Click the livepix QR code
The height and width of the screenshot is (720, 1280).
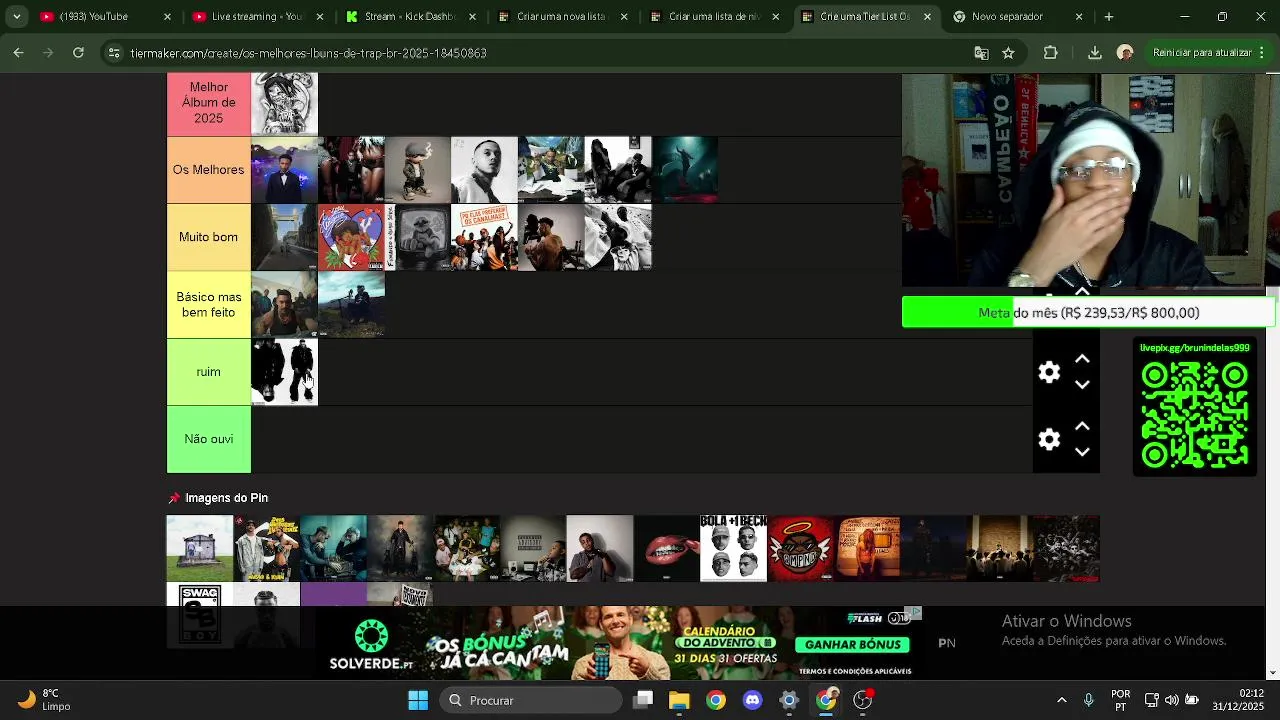pyautogui.click(x=1194, y=414)
